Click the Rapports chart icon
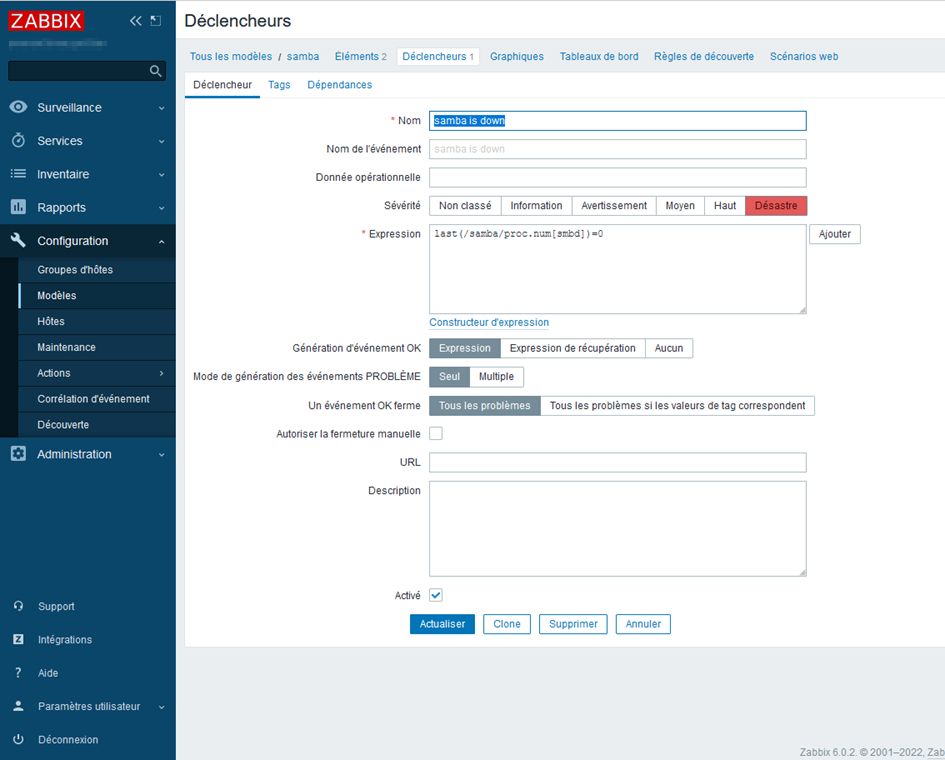The image size is (945, 760). tap(18, 207)
